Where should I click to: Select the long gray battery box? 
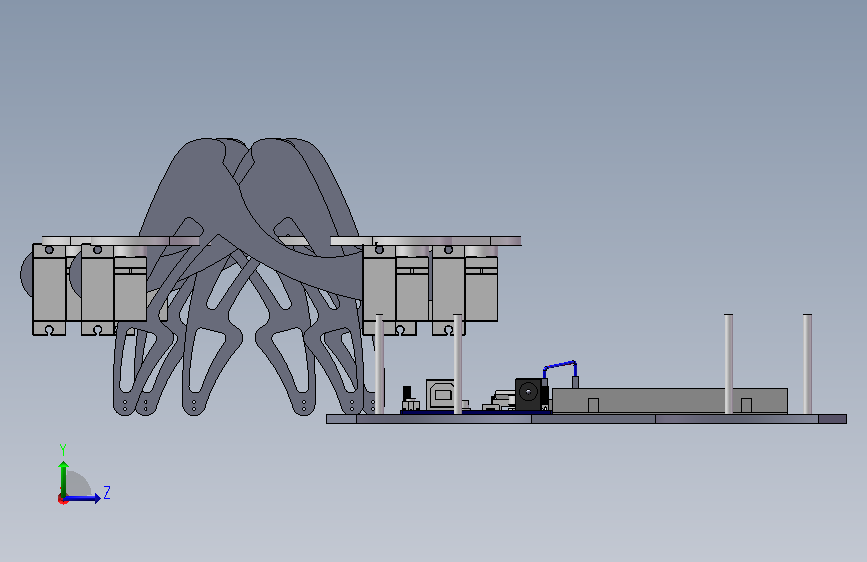pos(670,400)
